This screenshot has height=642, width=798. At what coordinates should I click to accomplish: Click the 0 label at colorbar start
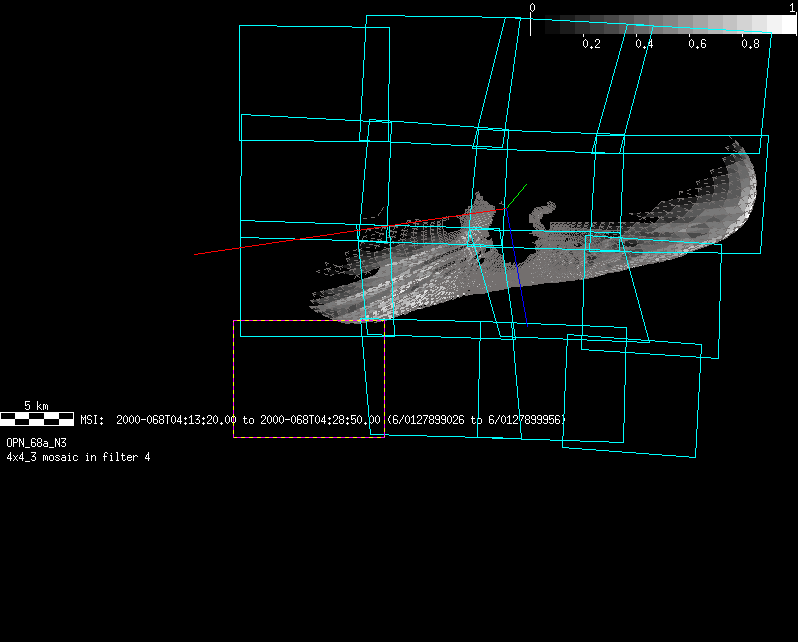(532, 7)
